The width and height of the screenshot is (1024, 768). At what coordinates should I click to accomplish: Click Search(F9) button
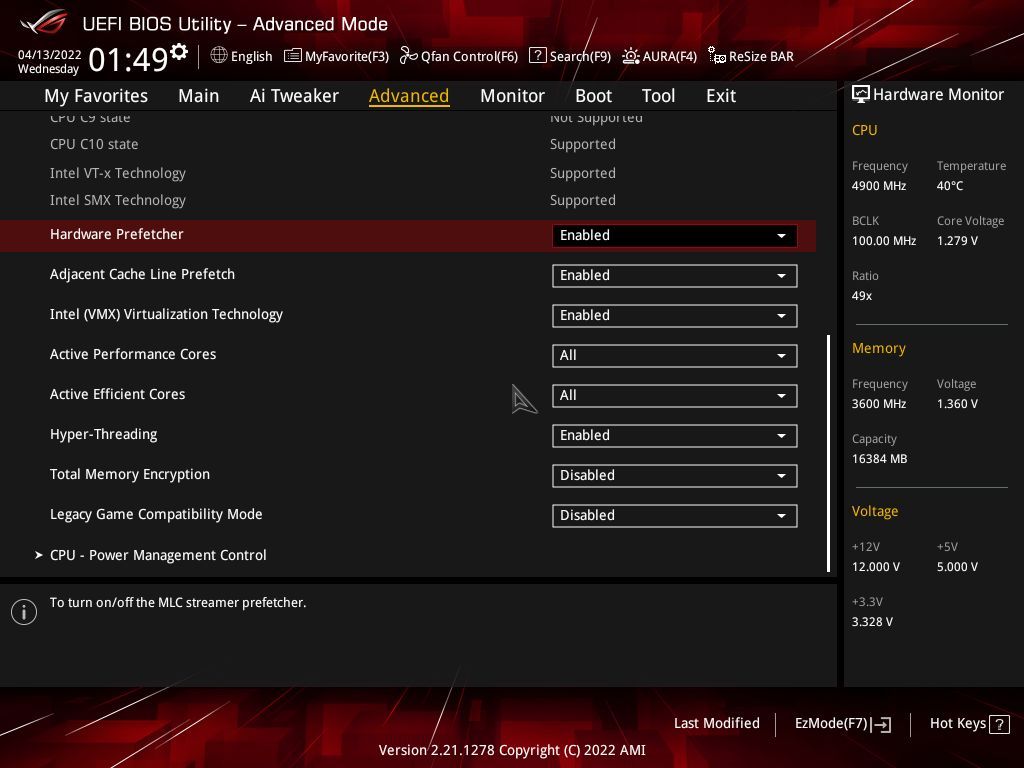pyautogui.click(x=570, y=56)
